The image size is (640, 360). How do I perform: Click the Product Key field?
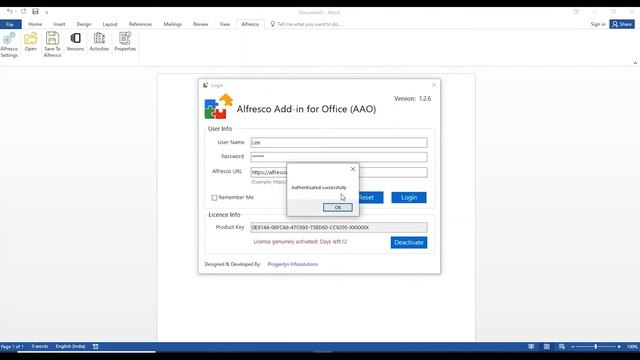(x=339, y=227)
